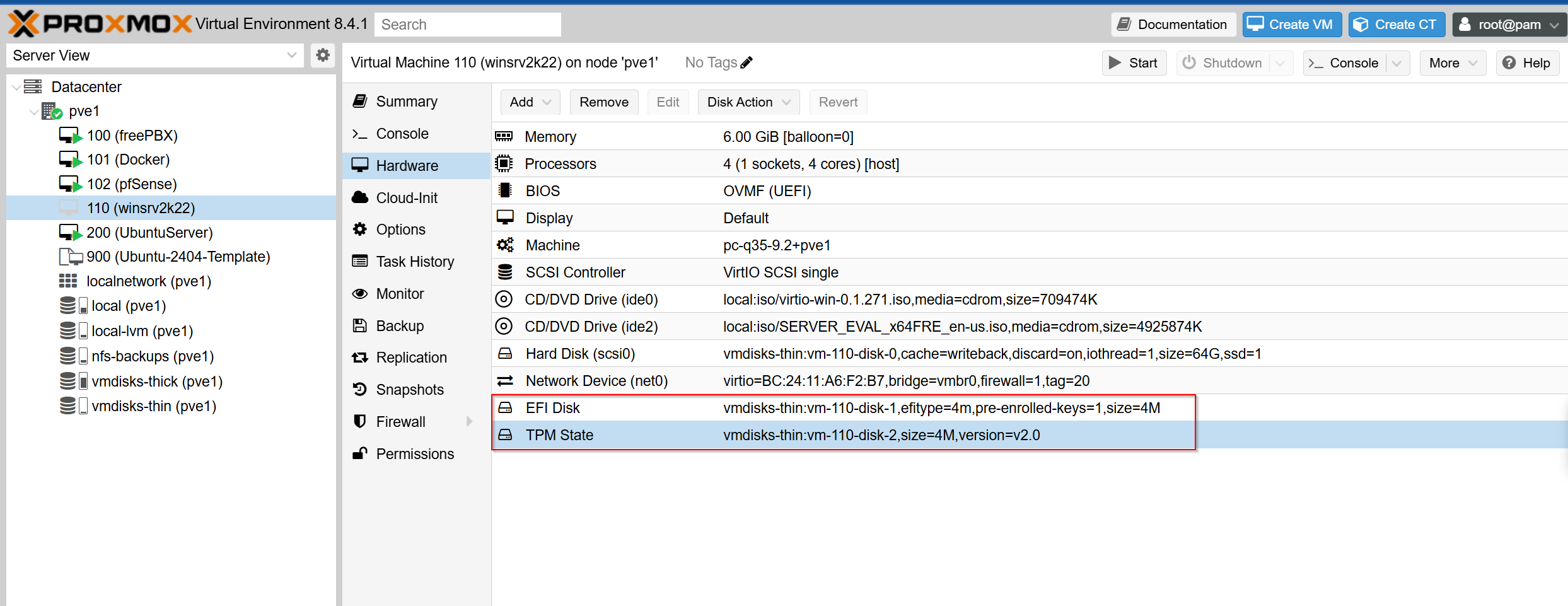
Task: Click the template icon for 900 (Ubuntu-2404-Template)
Action: click(x=70, y=257)
